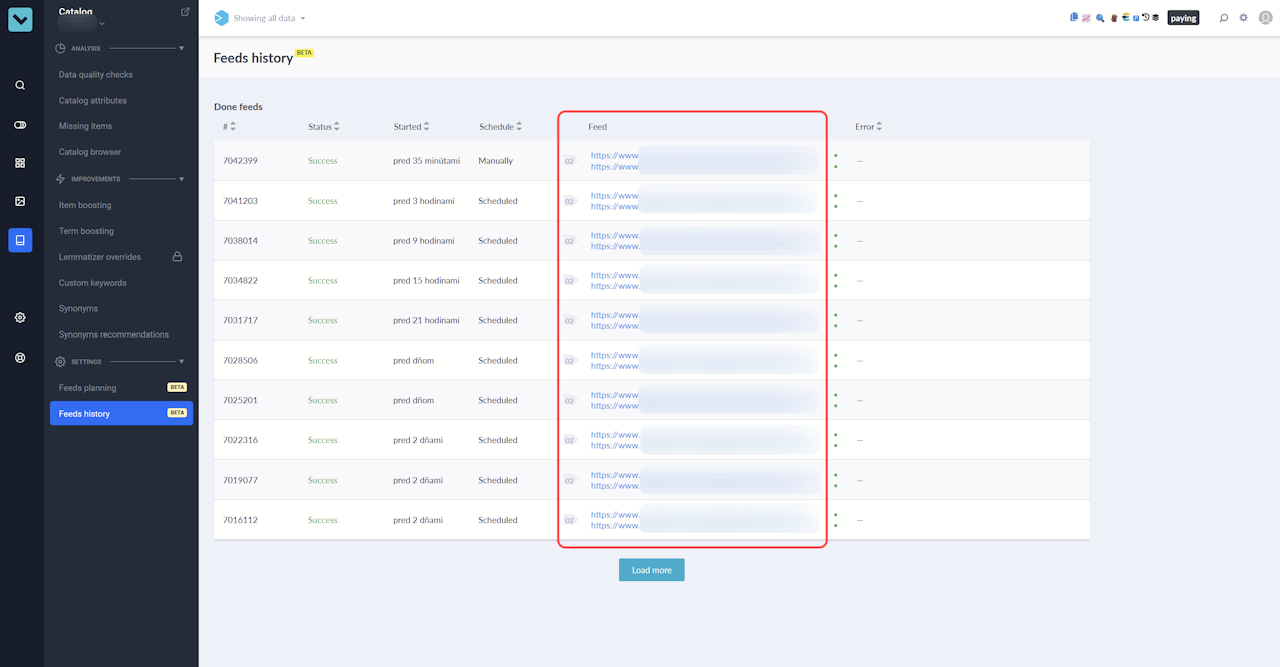Open first feed URL of row 7042399

[x=614, y=156]
